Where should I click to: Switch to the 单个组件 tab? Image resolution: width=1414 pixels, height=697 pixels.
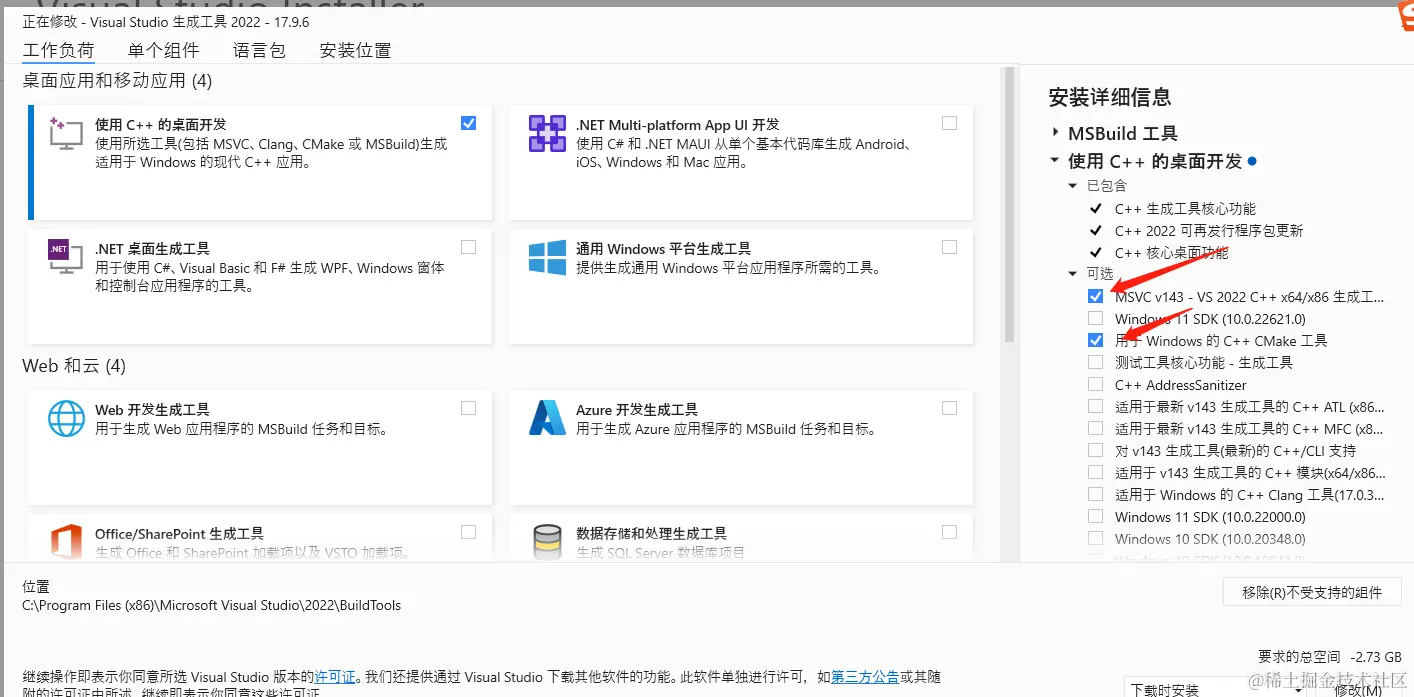pyautogui.click(x=164, y=51)
